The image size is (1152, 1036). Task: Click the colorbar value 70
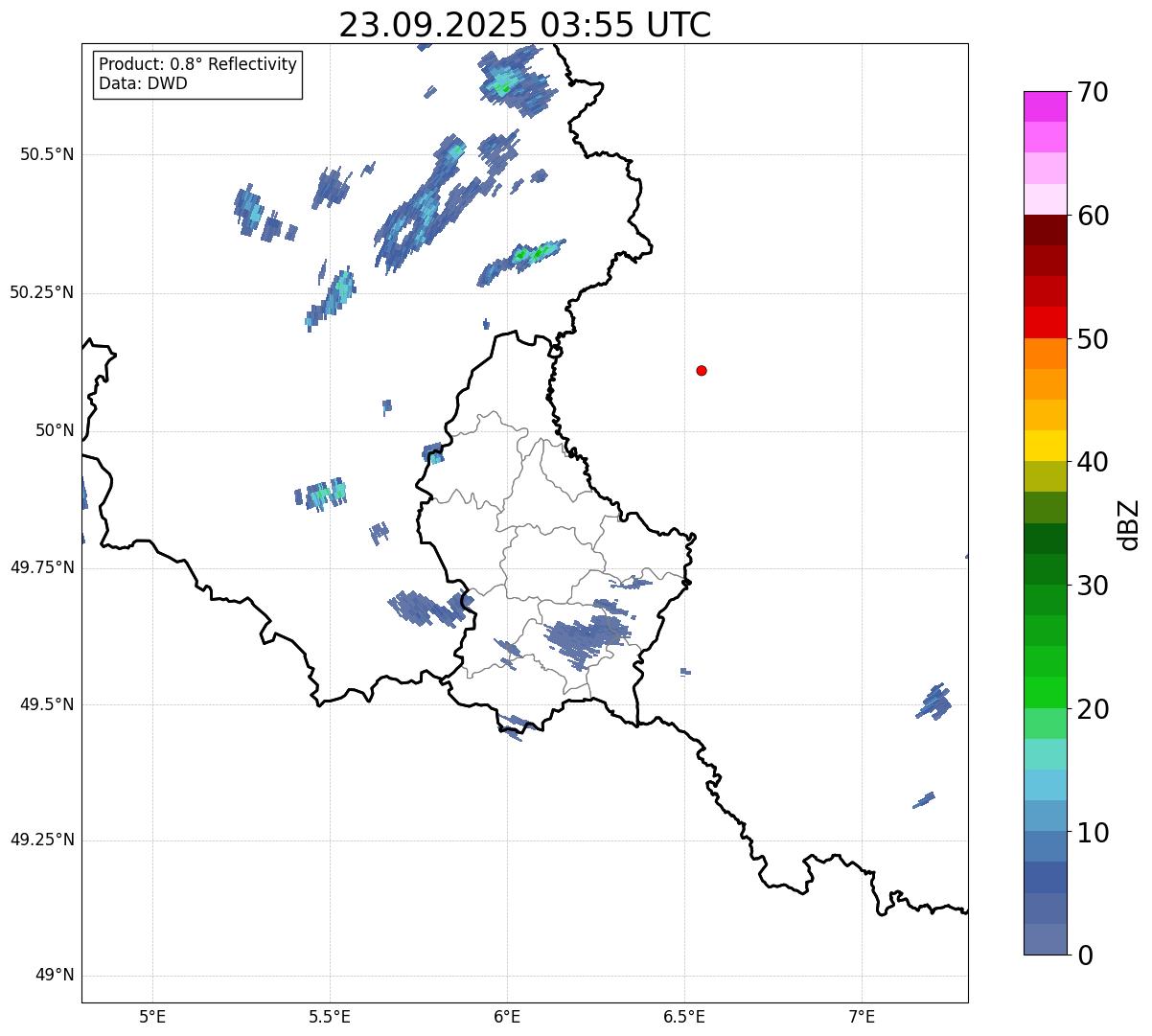click(1093, 92)
